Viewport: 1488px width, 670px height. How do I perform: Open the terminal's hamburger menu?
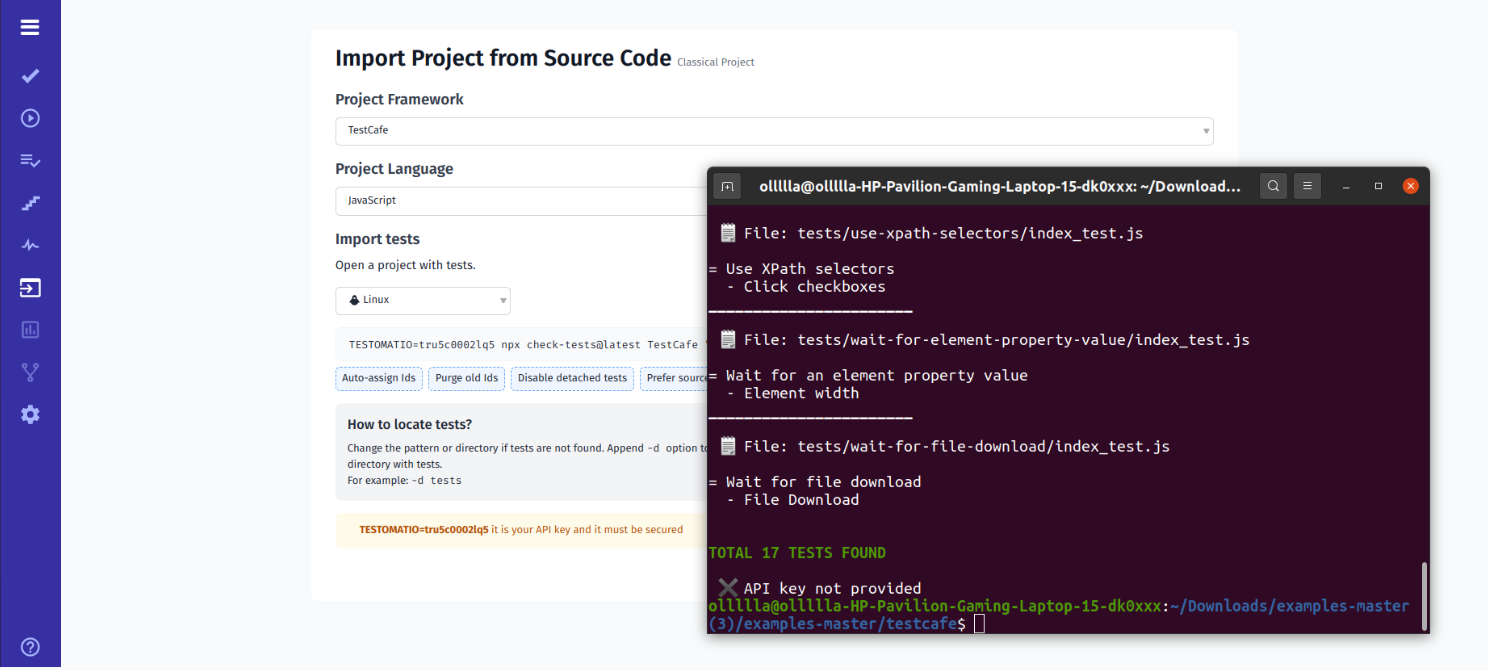(1307, 186)
